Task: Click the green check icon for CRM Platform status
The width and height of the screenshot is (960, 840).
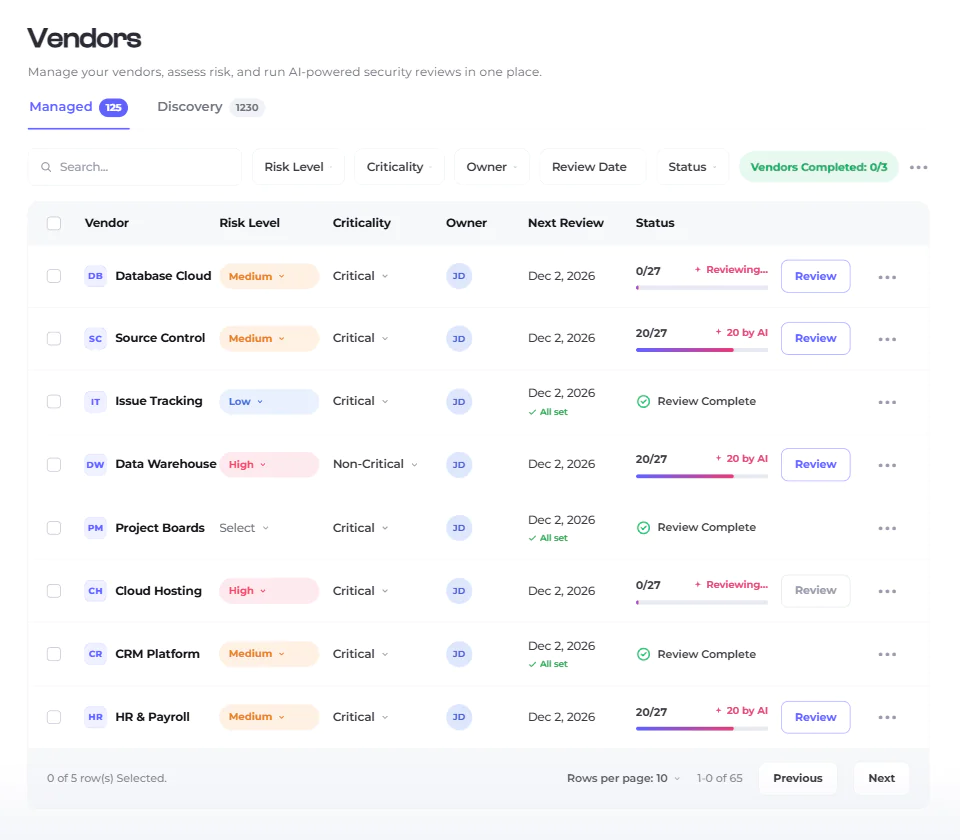Action: (643, 654)
